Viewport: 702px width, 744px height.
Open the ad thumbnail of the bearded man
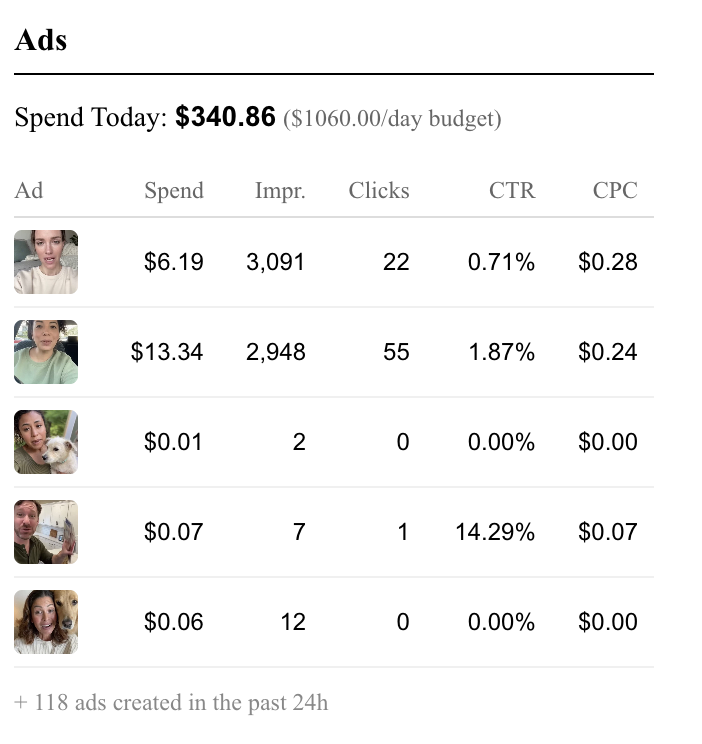[x=46, y=532]
